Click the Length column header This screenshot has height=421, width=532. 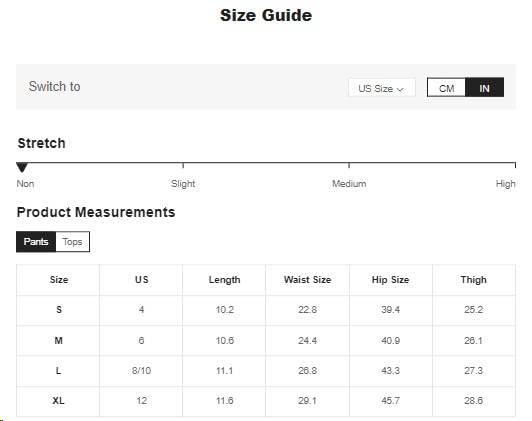[x=224, y=280]
